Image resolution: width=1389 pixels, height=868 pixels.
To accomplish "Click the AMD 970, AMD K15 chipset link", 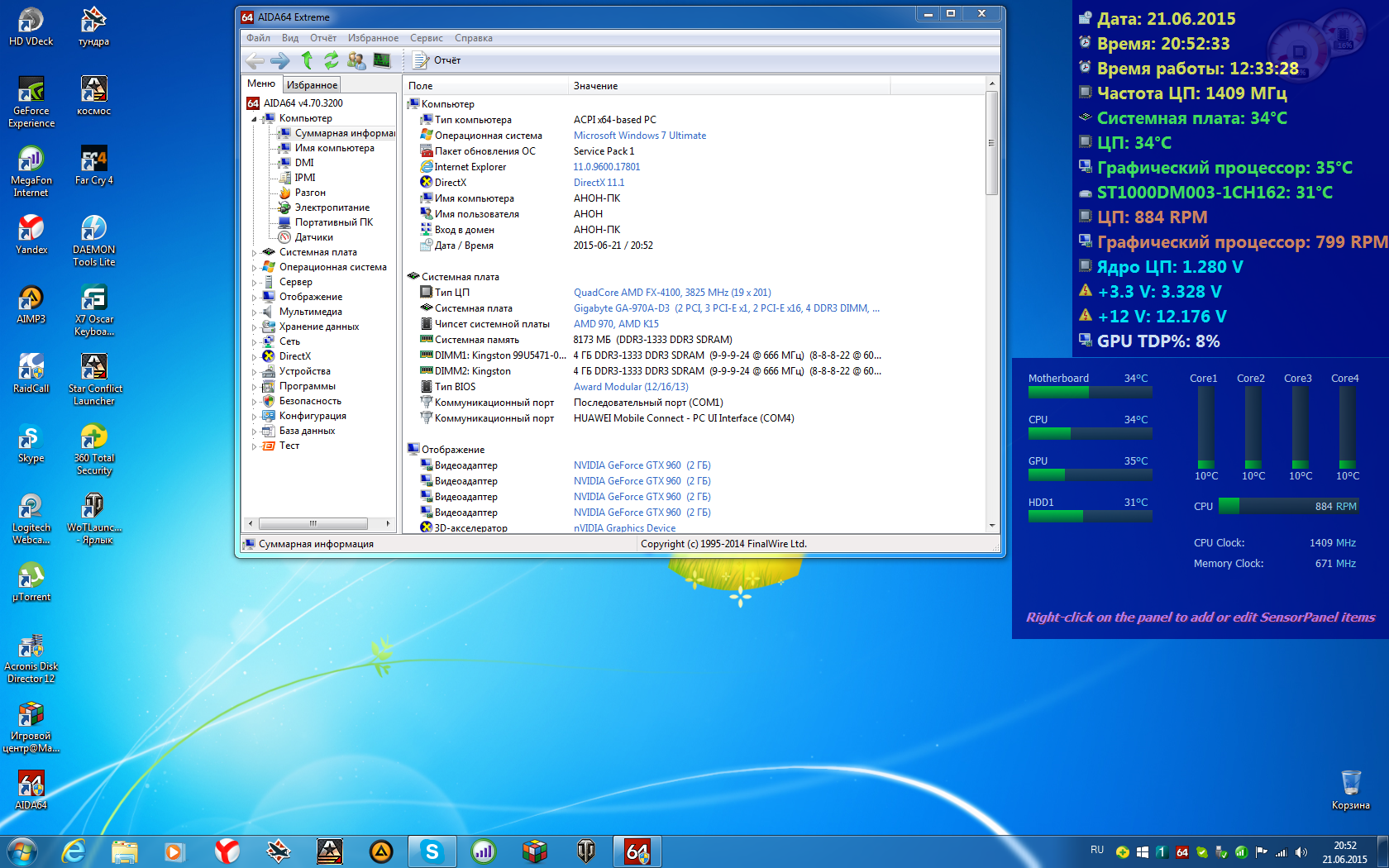I will click(x=616, y=324).
